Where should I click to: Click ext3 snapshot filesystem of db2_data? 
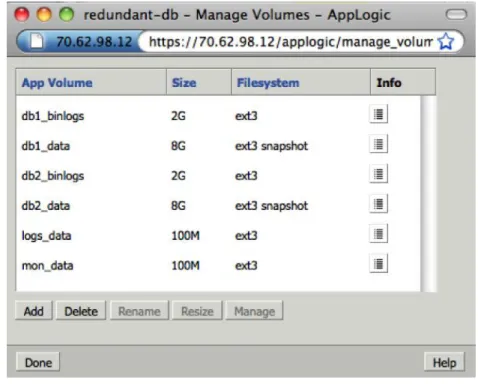pyautogui.click(x=271, y=206)
